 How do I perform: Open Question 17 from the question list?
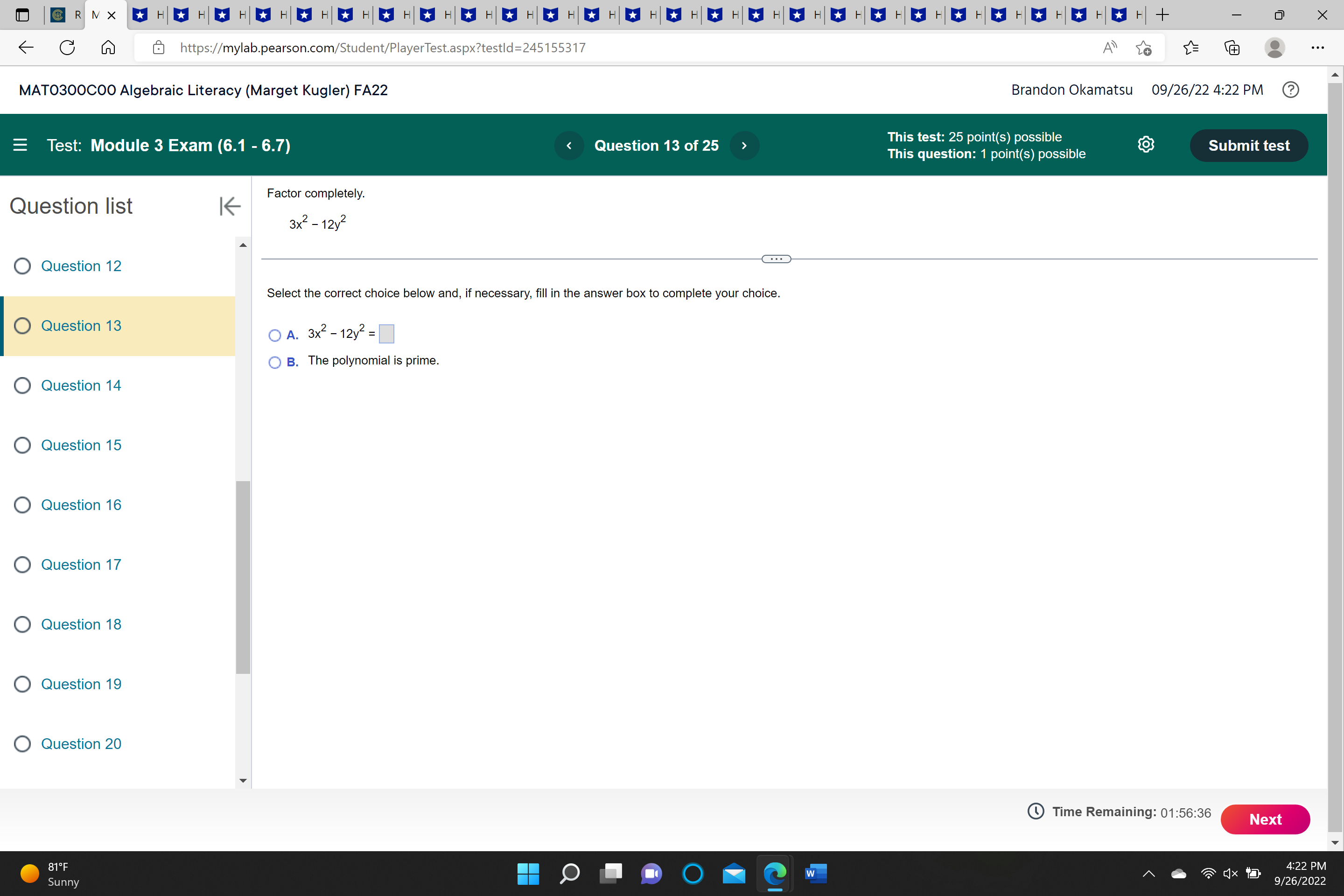point(81,565)
